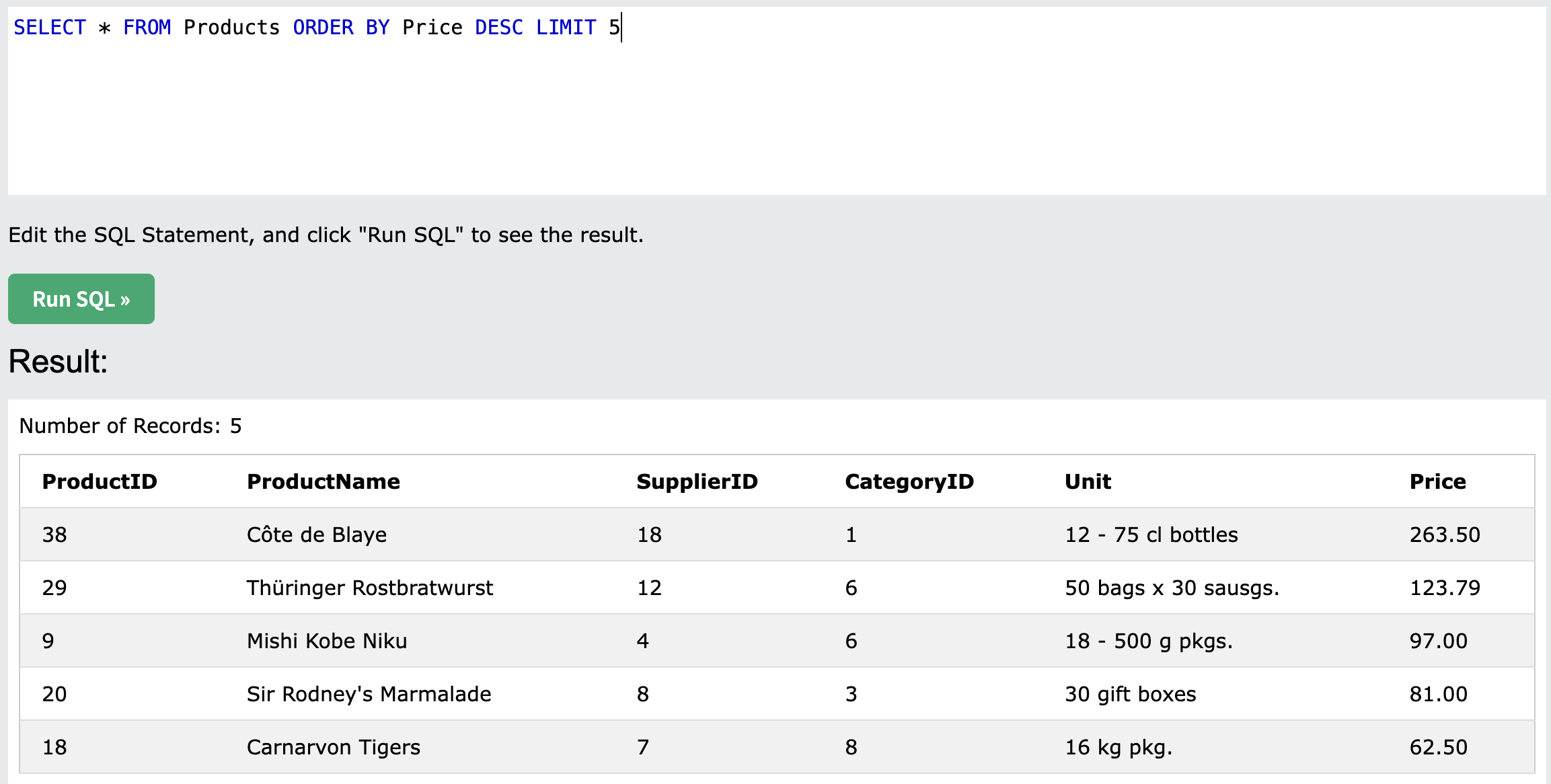Click the Price column header
This screenshot has width=1551, height=784.
1438,481
